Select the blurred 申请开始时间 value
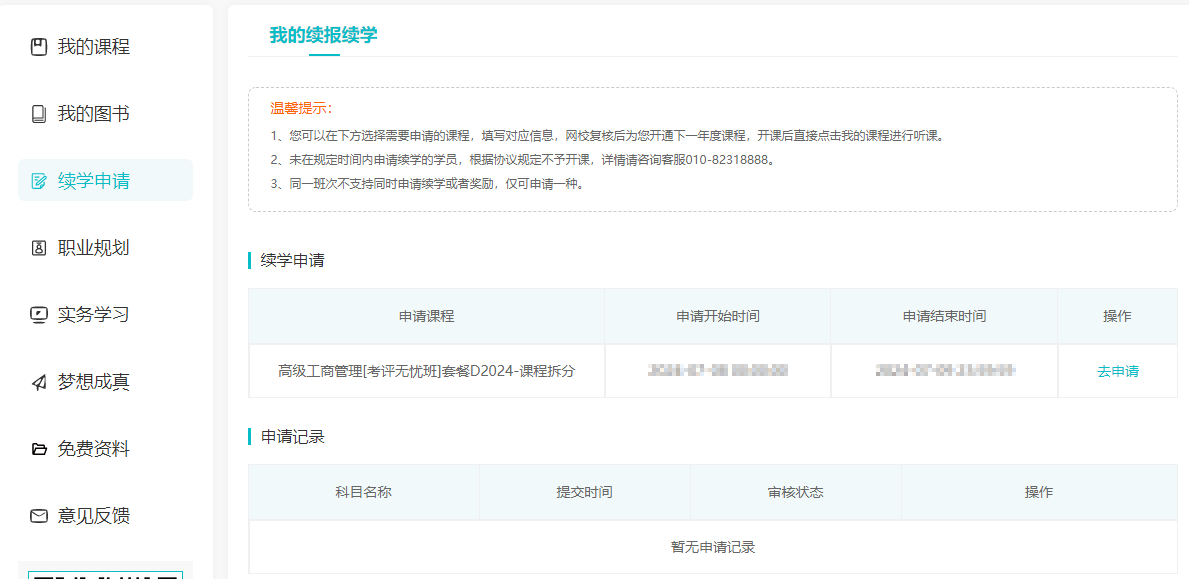 [x=717, y=369]
